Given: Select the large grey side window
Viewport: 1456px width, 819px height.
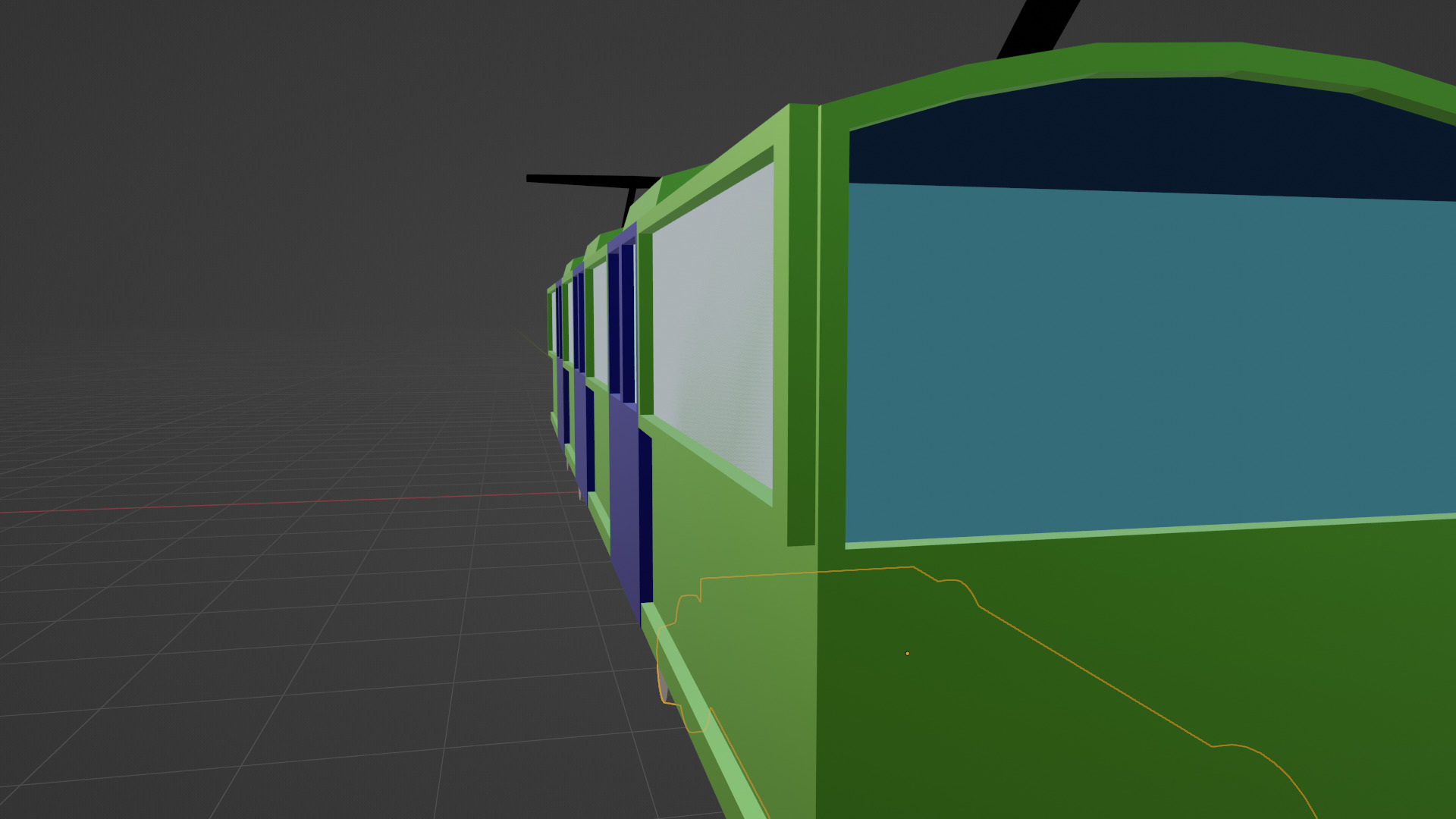Looking at the screenshot, I should (712, 325).
